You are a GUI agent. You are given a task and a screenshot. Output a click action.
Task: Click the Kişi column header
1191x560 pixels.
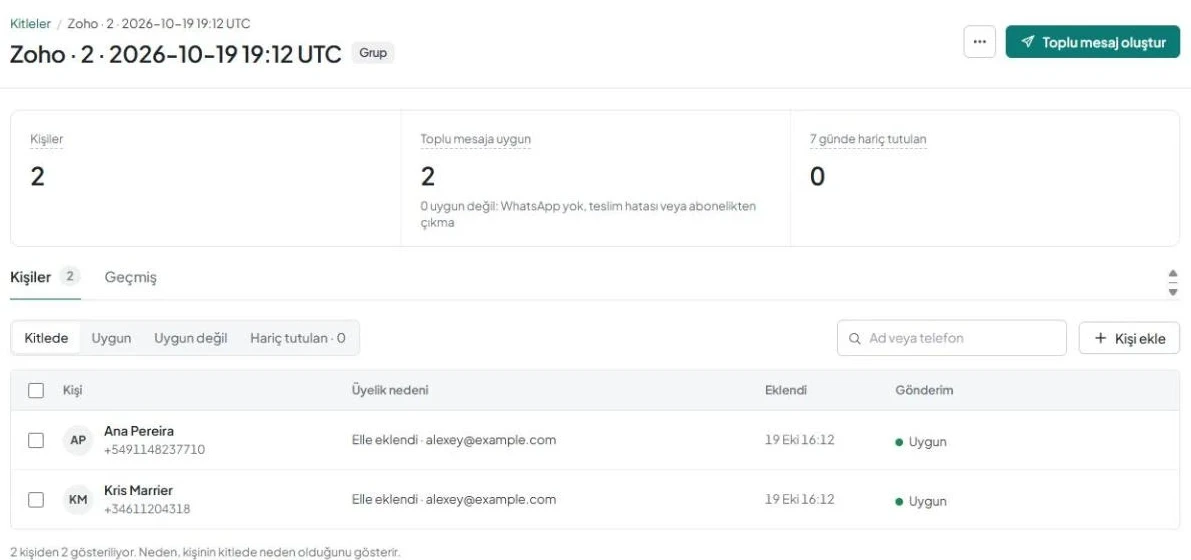73,391
